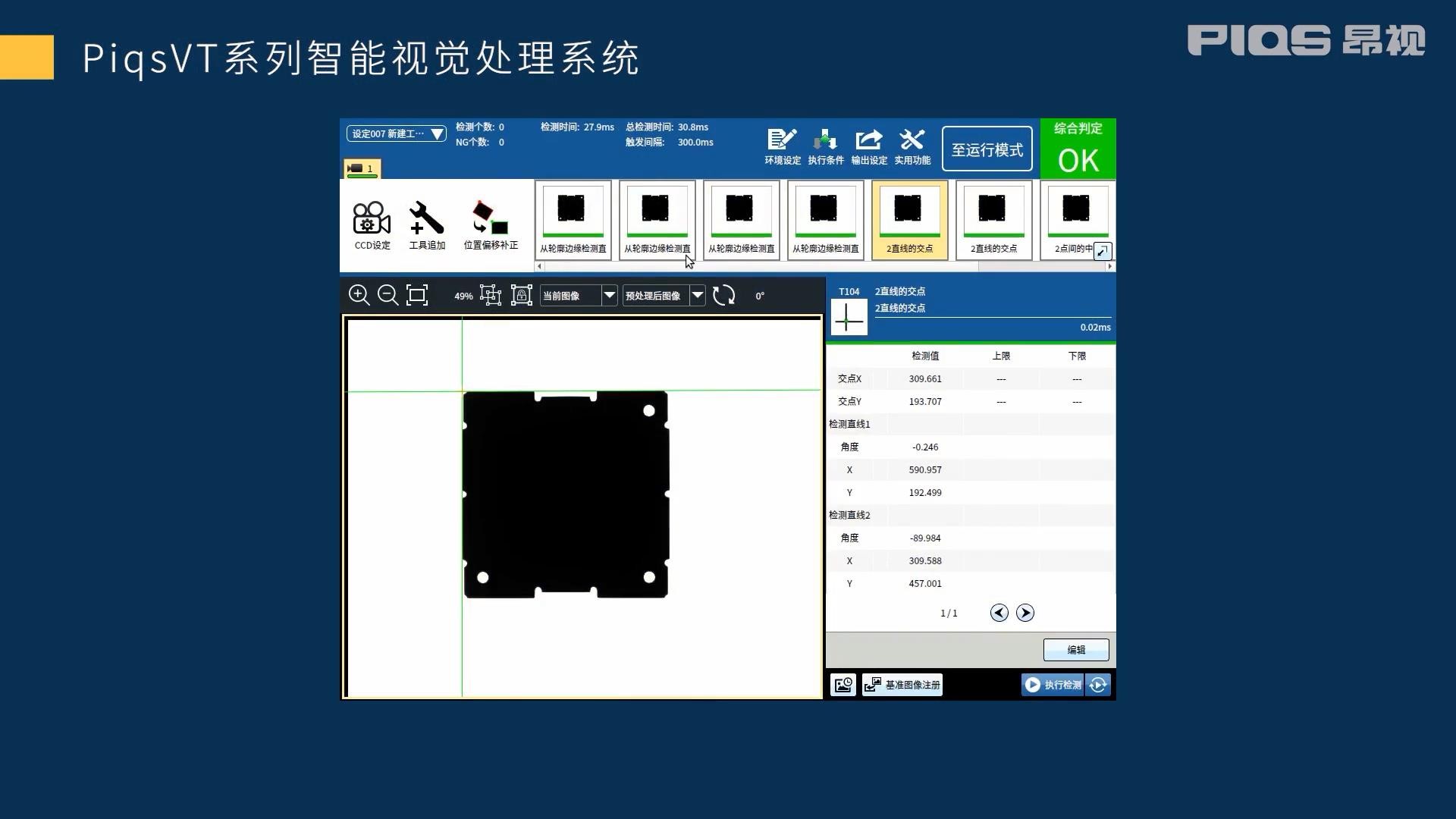Switch to 至运行模式 run mode
The height and width of the screenshot is (819, 1456).
tap(987, 149)
